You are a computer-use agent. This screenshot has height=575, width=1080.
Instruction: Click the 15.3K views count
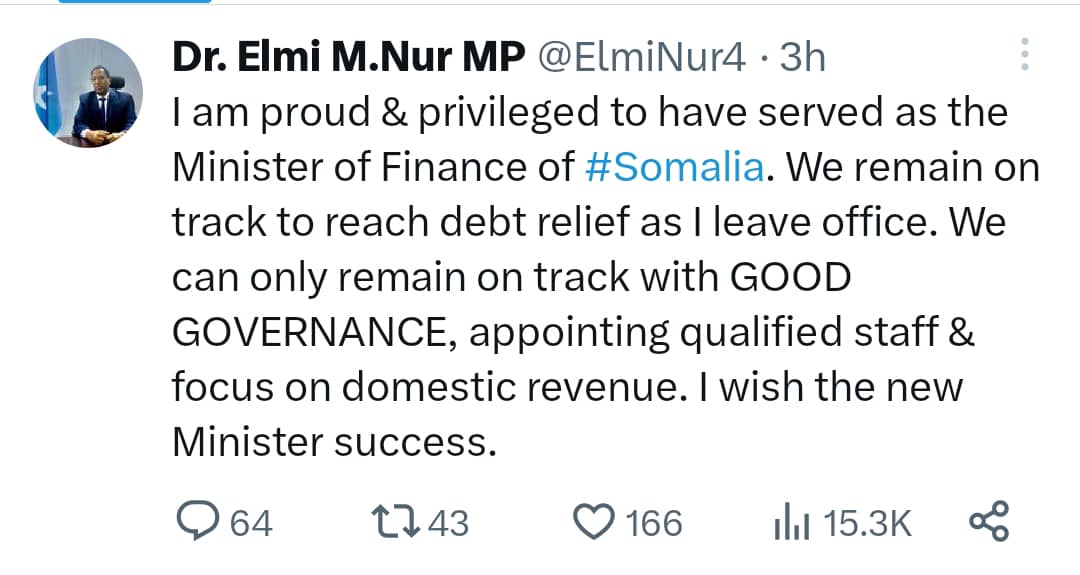click(x=866, y=523)
